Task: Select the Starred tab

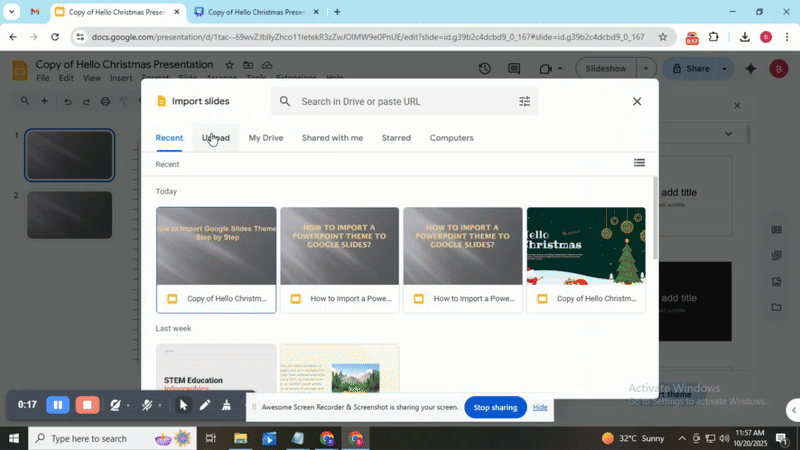Action: click(396, 138)
